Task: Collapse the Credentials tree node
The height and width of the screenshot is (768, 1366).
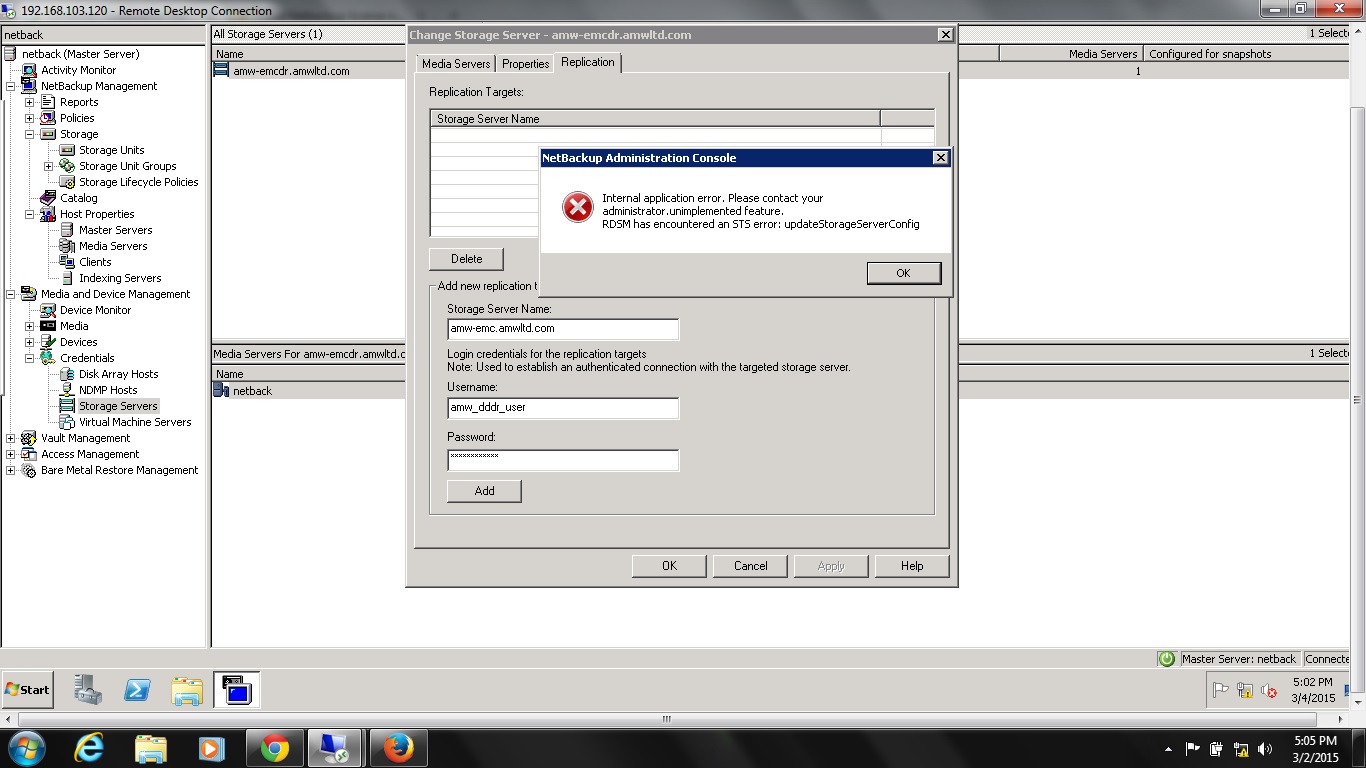Action: [x=31, y=358]
